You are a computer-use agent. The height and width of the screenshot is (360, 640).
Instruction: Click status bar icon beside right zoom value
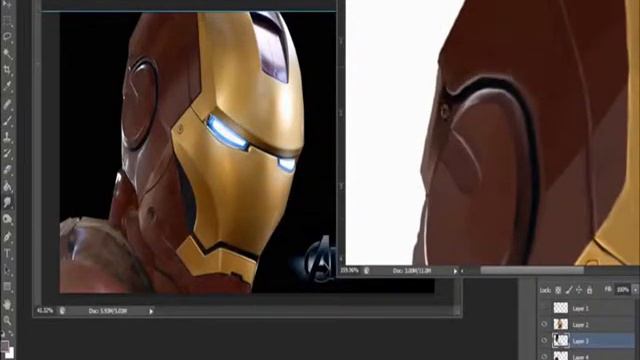[x=367, y=271]
